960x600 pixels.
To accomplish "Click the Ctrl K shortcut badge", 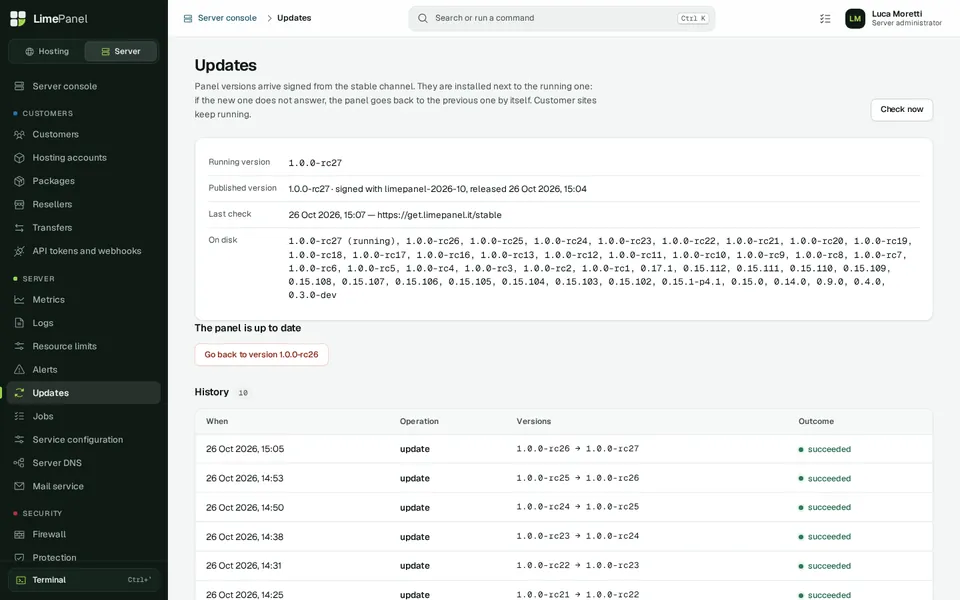I will (693, 18).
